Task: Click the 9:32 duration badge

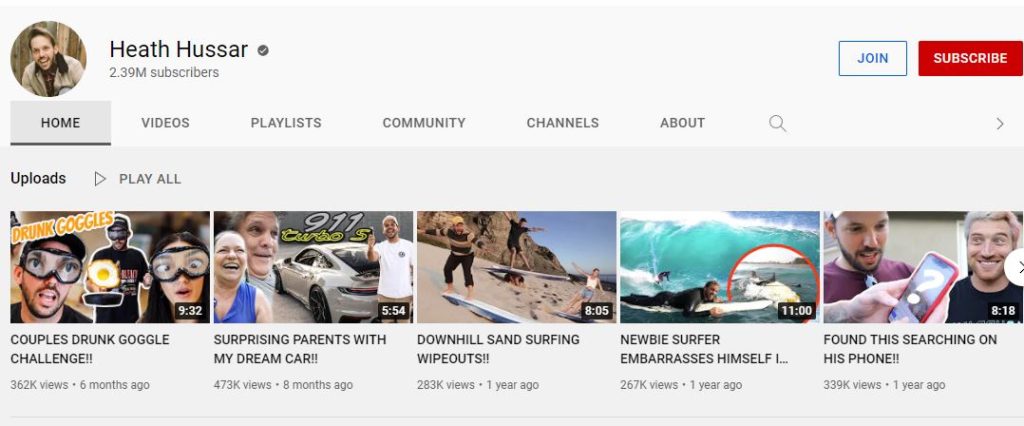Action: tap(190, 311)
